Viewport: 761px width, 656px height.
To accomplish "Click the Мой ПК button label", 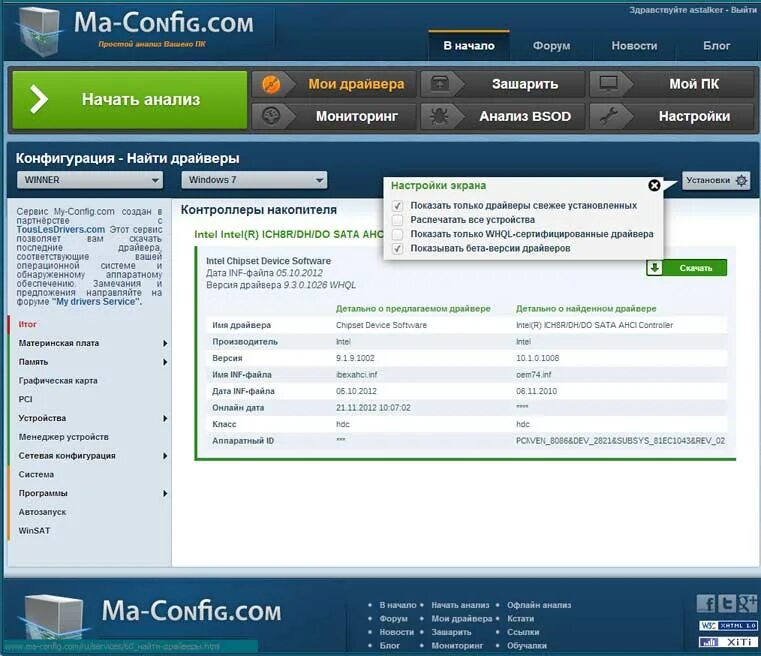I will 694,84.
